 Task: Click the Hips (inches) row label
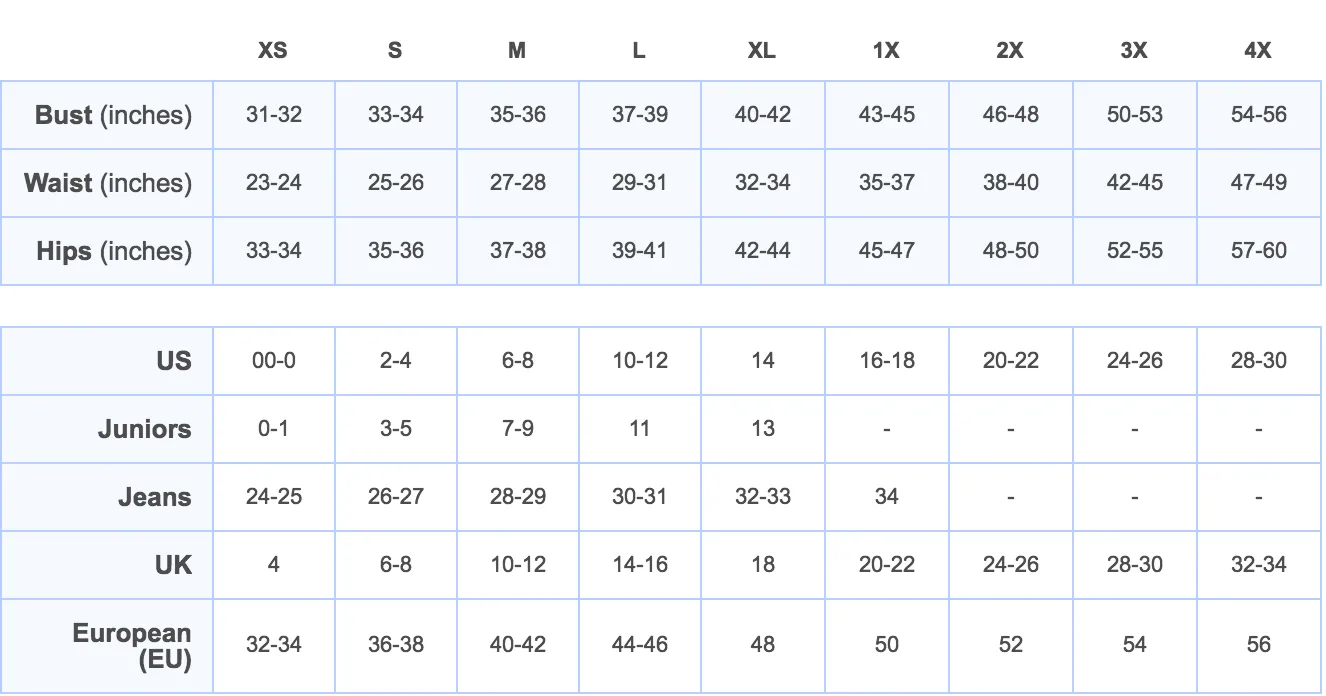pos(114,251)
